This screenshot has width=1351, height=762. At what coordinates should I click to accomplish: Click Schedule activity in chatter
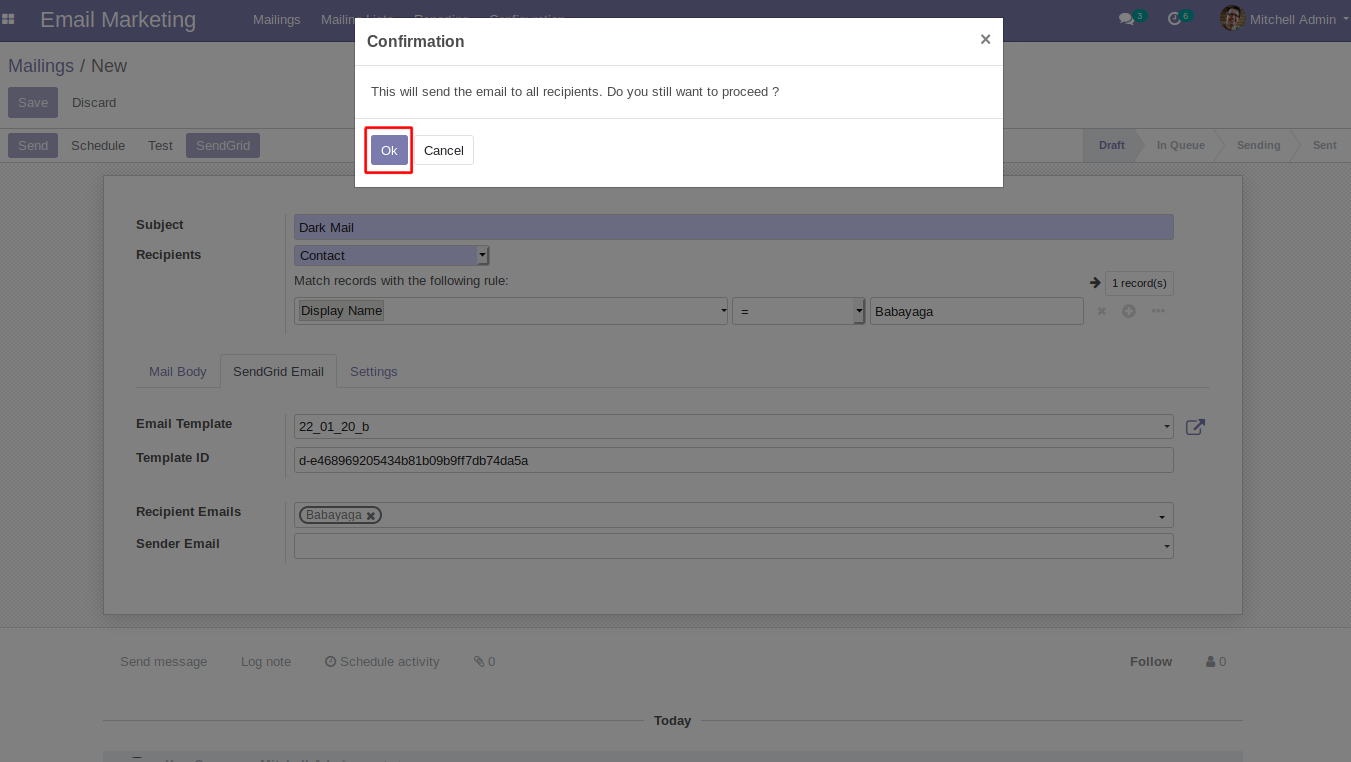pyautogui.click(x=382, y=662)
